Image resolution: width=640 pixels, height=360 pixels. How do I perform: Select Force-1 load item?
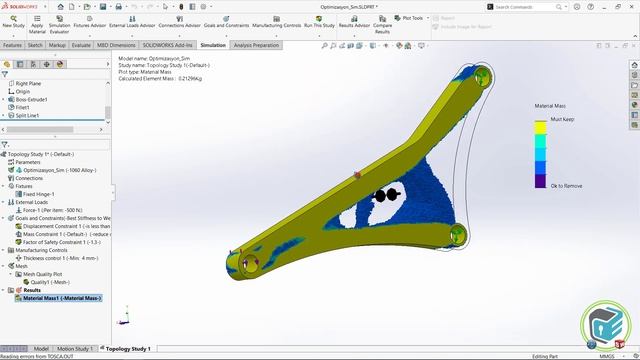tap(49, 210)
